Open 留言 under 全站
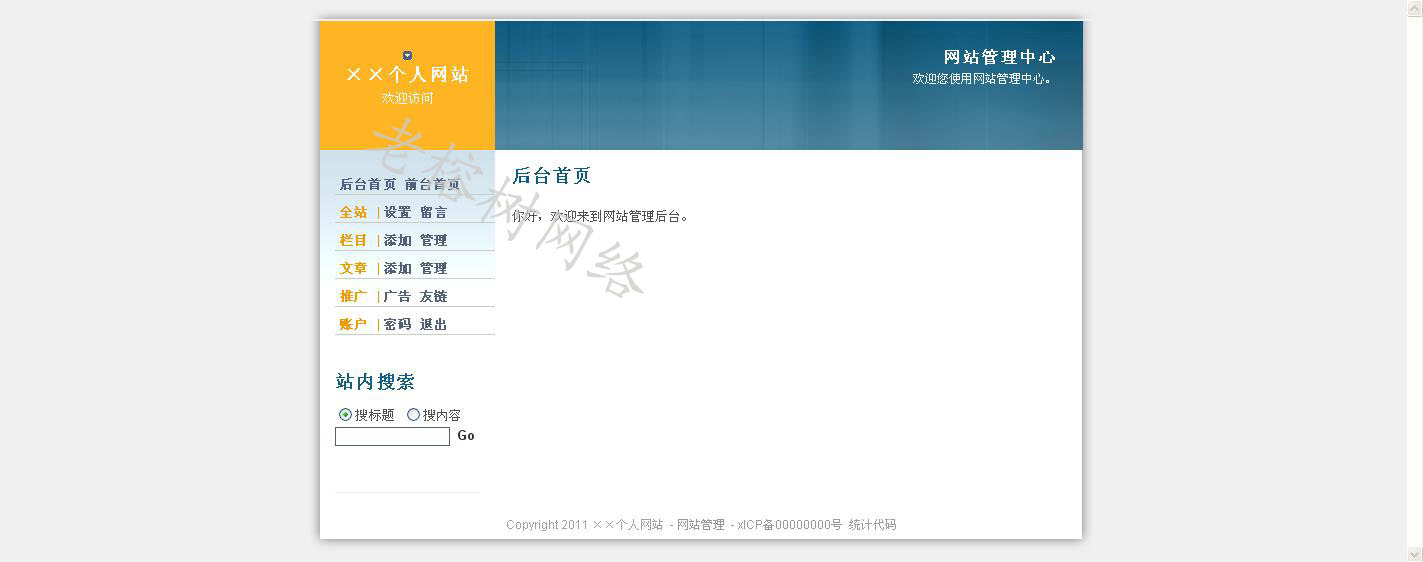 [x=434, y=212]
